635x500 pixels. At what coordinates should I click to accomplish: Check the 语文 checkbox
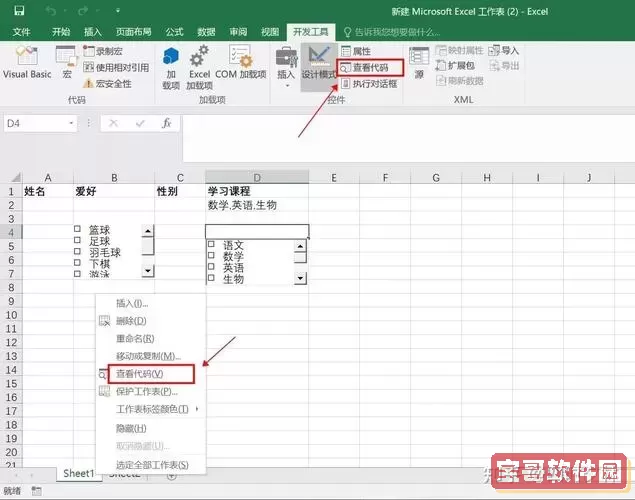coord(211,244)
